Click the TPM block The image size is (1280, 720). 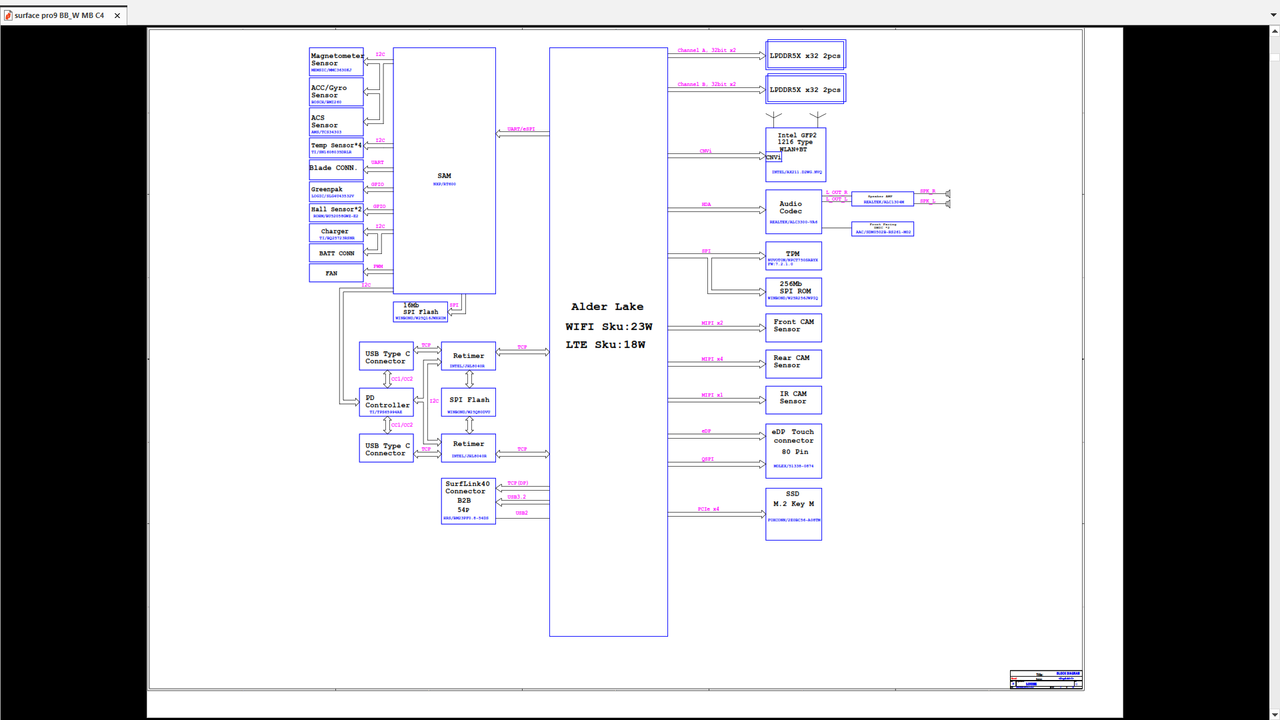tap(793, 255)
